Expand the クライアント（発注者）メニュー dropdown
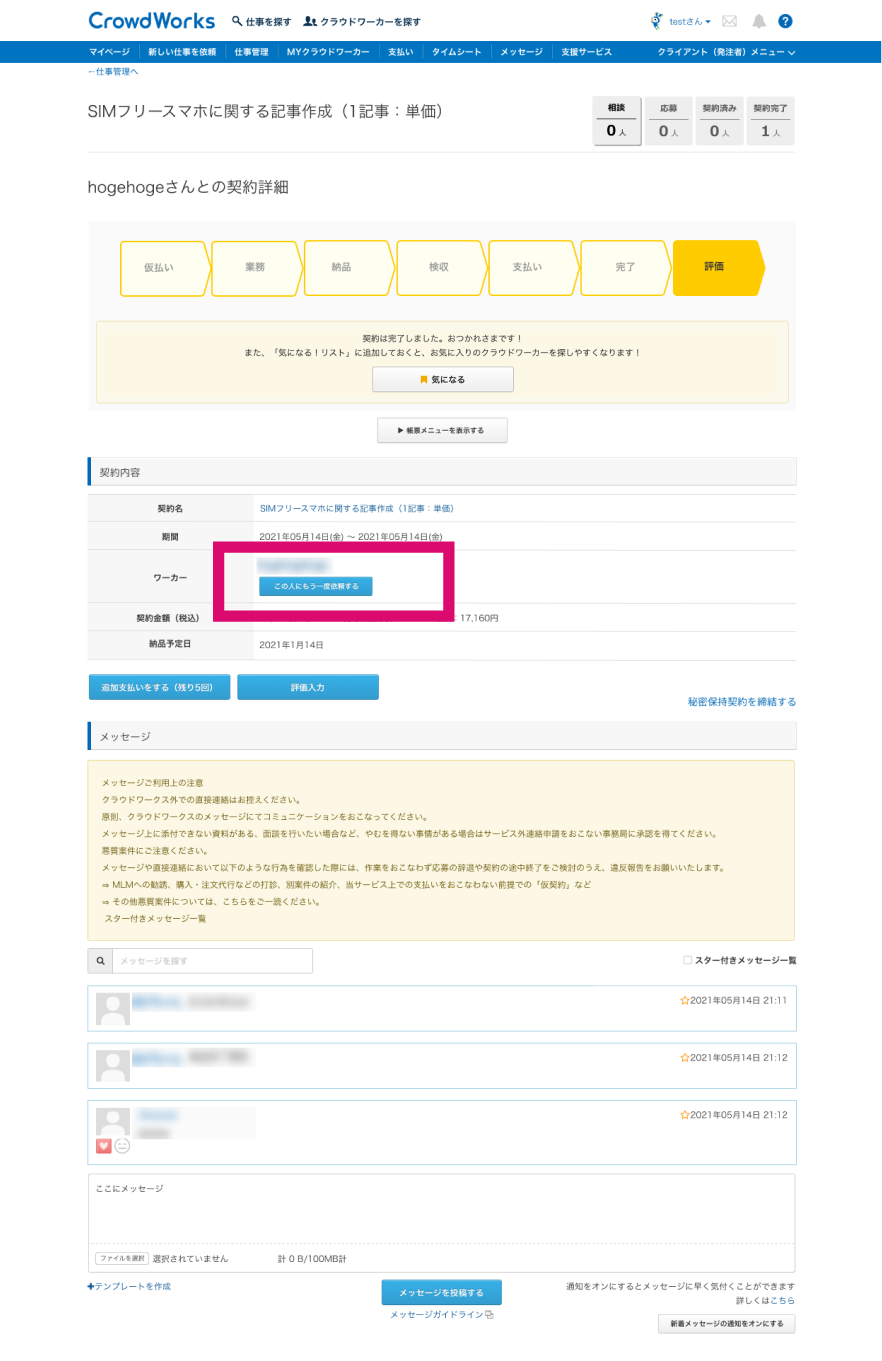 click(x=726, y=52)
